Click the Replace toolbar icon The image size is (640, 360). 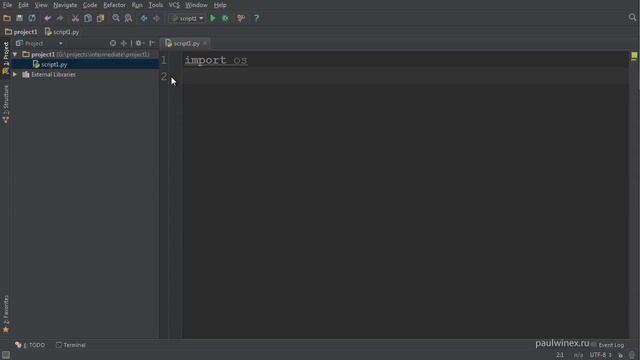128,18
